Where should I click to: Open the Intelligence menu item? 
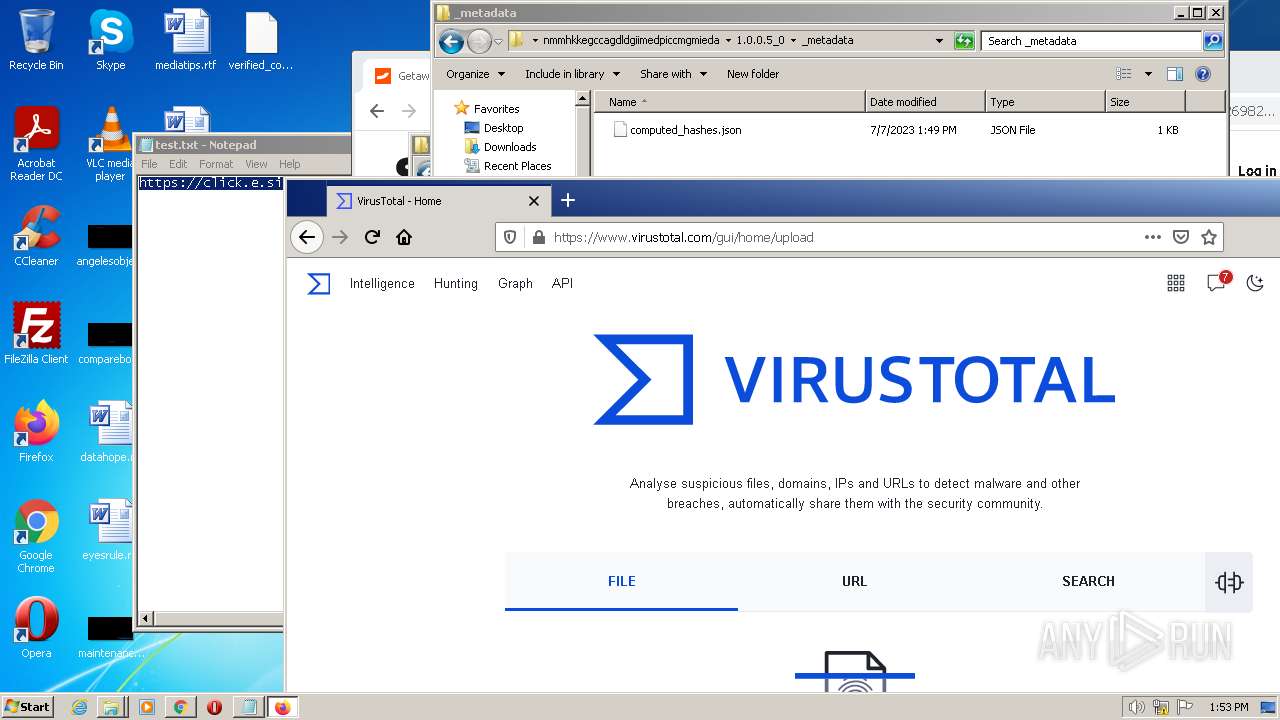[x=382, y=283]
